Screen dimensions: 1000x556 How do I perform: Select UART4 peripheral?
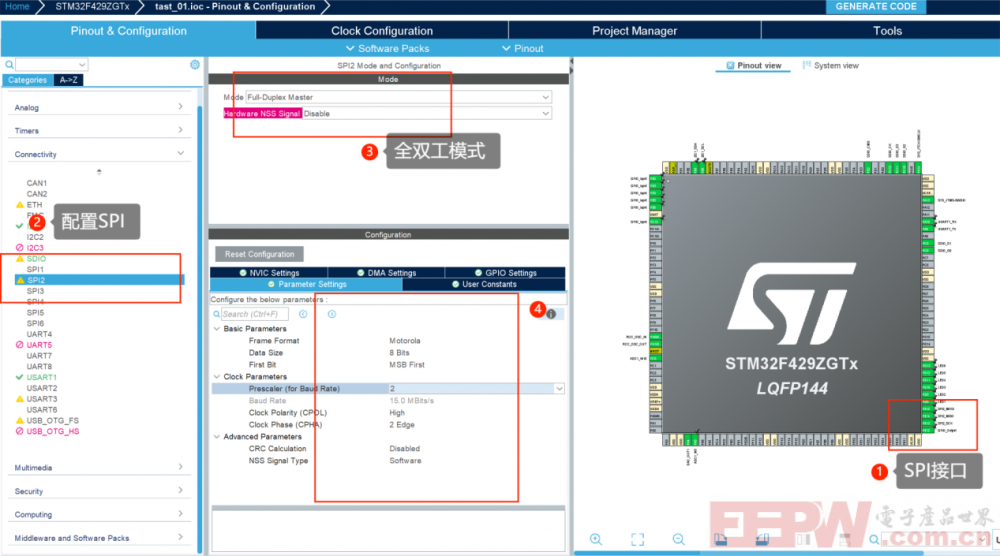39,334
